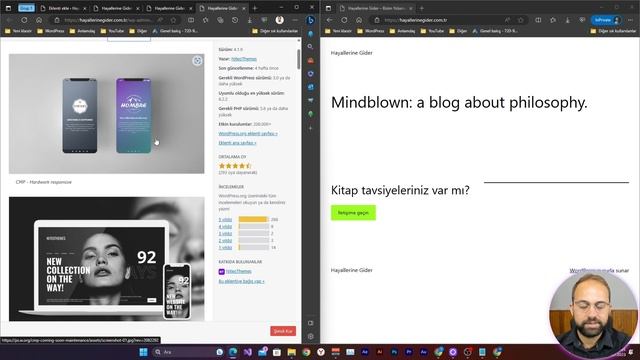Open the WordPress.org eklenti sayfası link

coord(248,134)
